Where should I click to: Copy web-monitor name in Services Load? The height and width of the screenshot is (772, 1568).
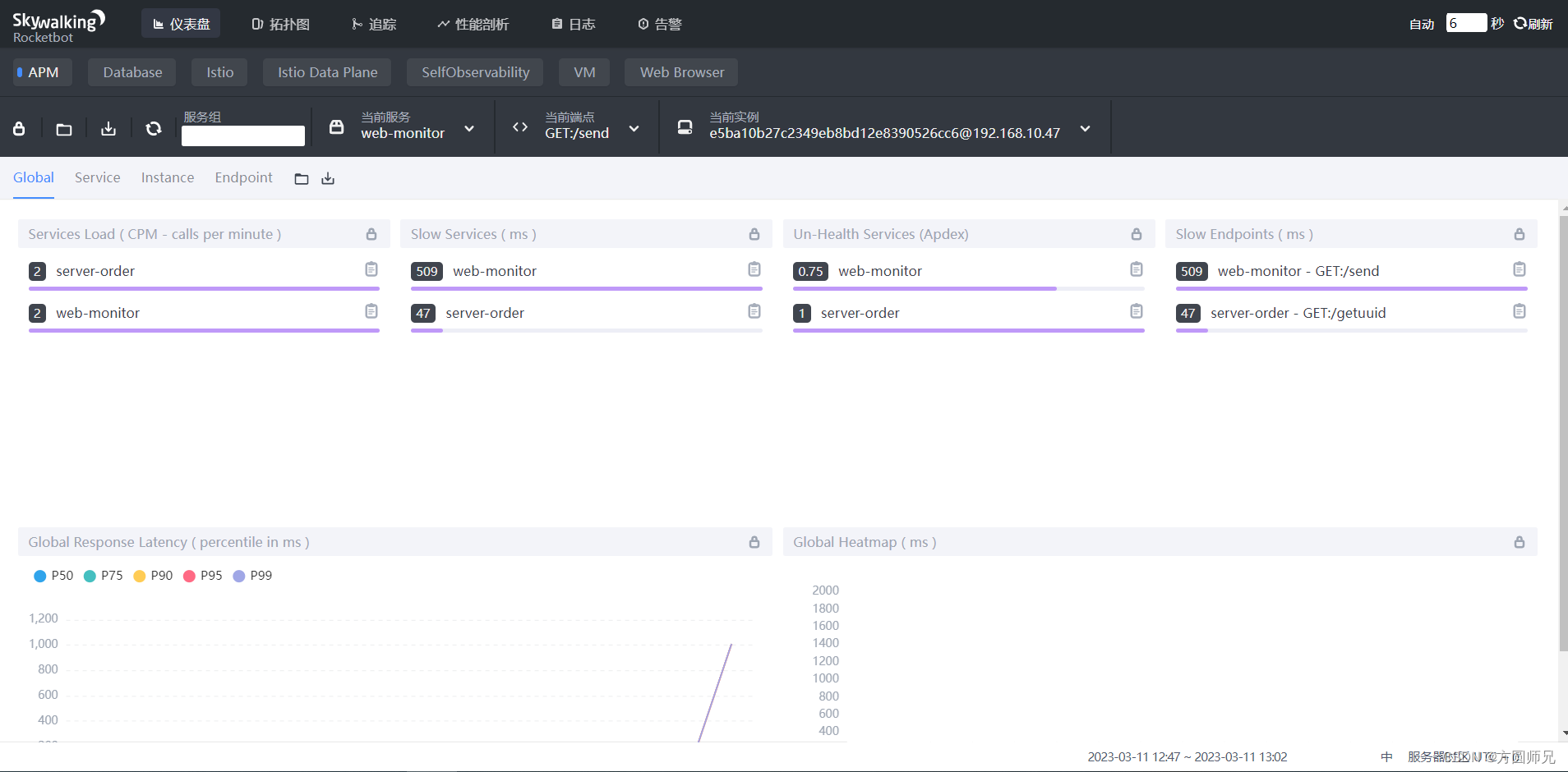click(371, 311)
